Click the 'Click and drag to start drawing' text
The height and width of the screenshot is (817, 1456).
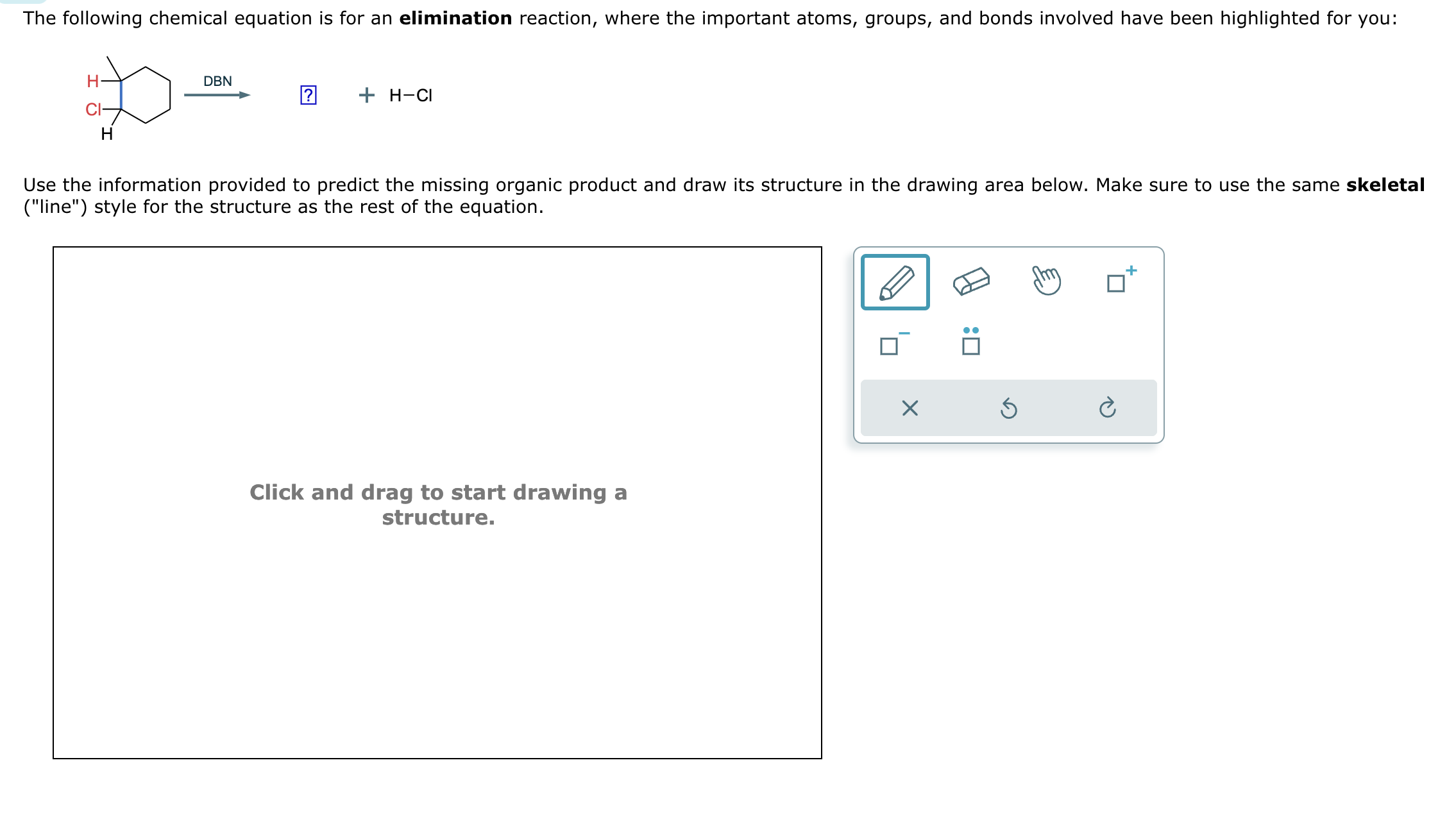[438, 504]
